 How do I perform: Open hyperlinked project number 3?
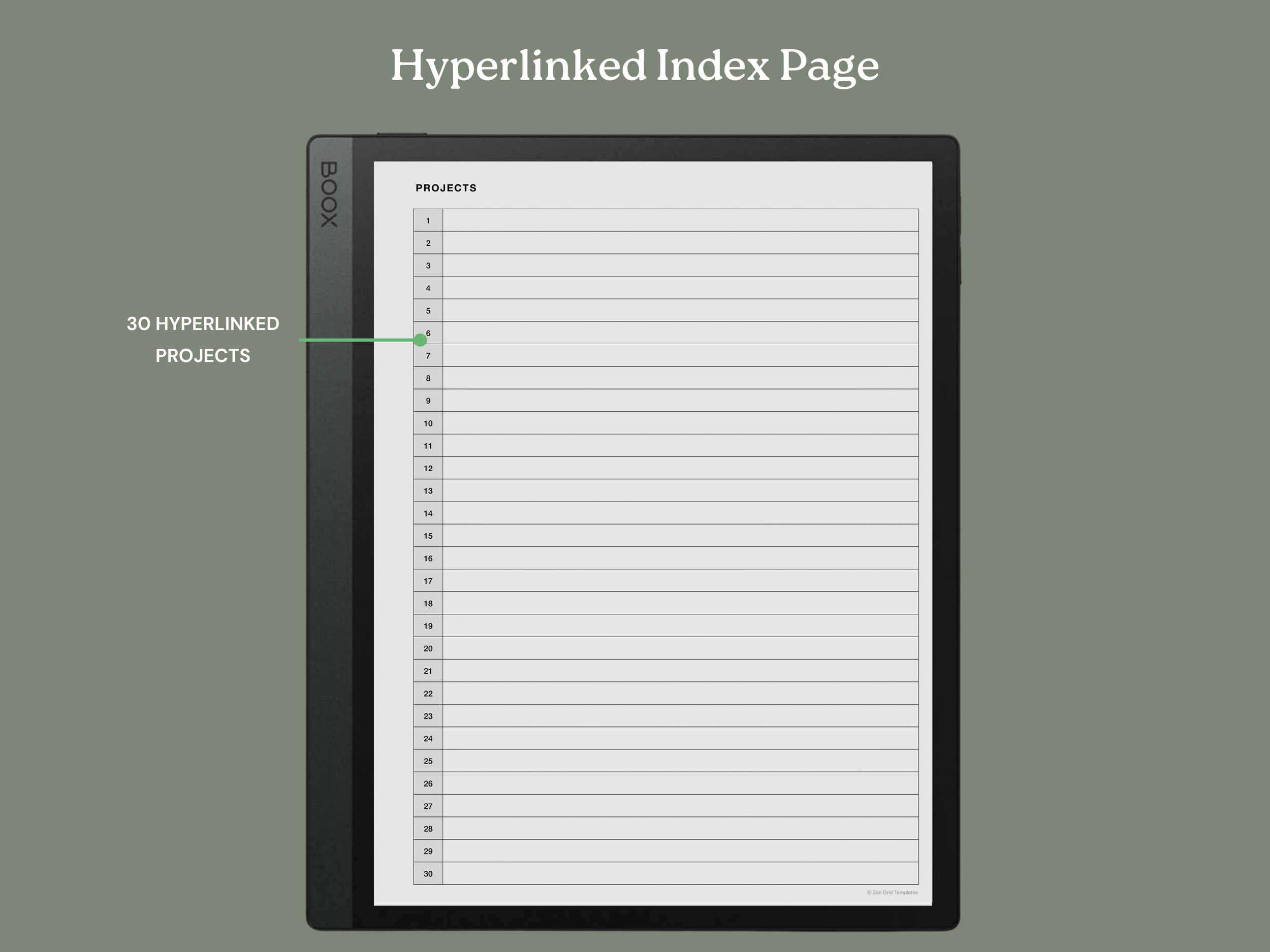tap(428, 266)
